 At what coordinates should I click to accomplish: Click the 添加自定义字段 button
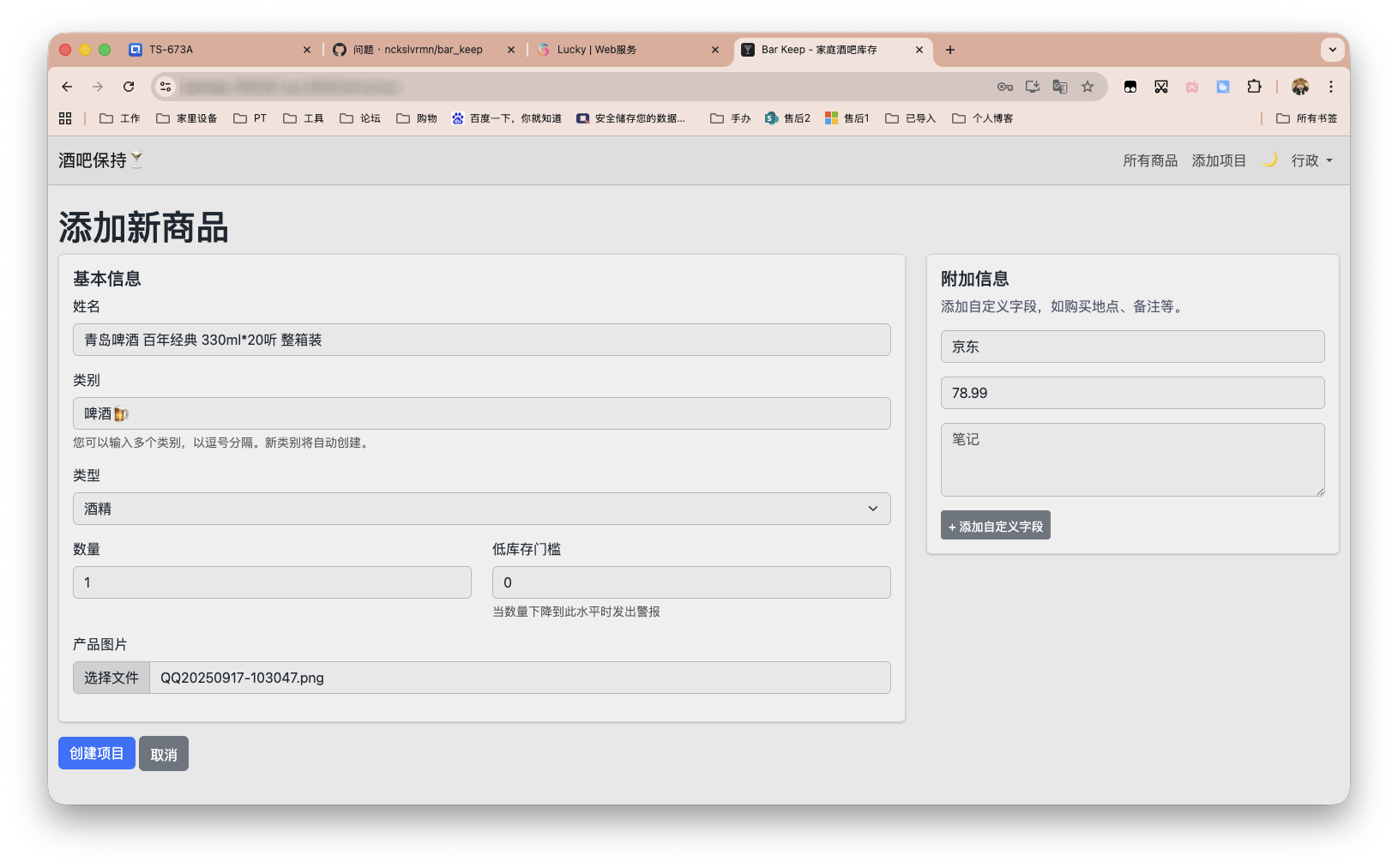(995, 526)
